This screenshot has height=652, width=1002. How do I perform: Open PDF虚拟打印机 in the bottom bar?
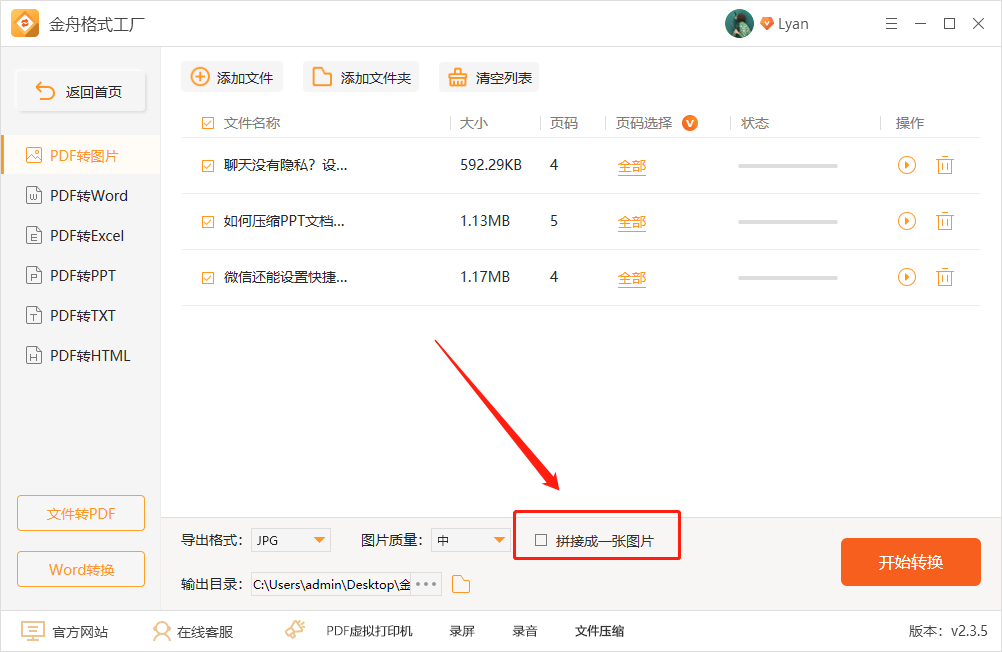coord(369,632)
